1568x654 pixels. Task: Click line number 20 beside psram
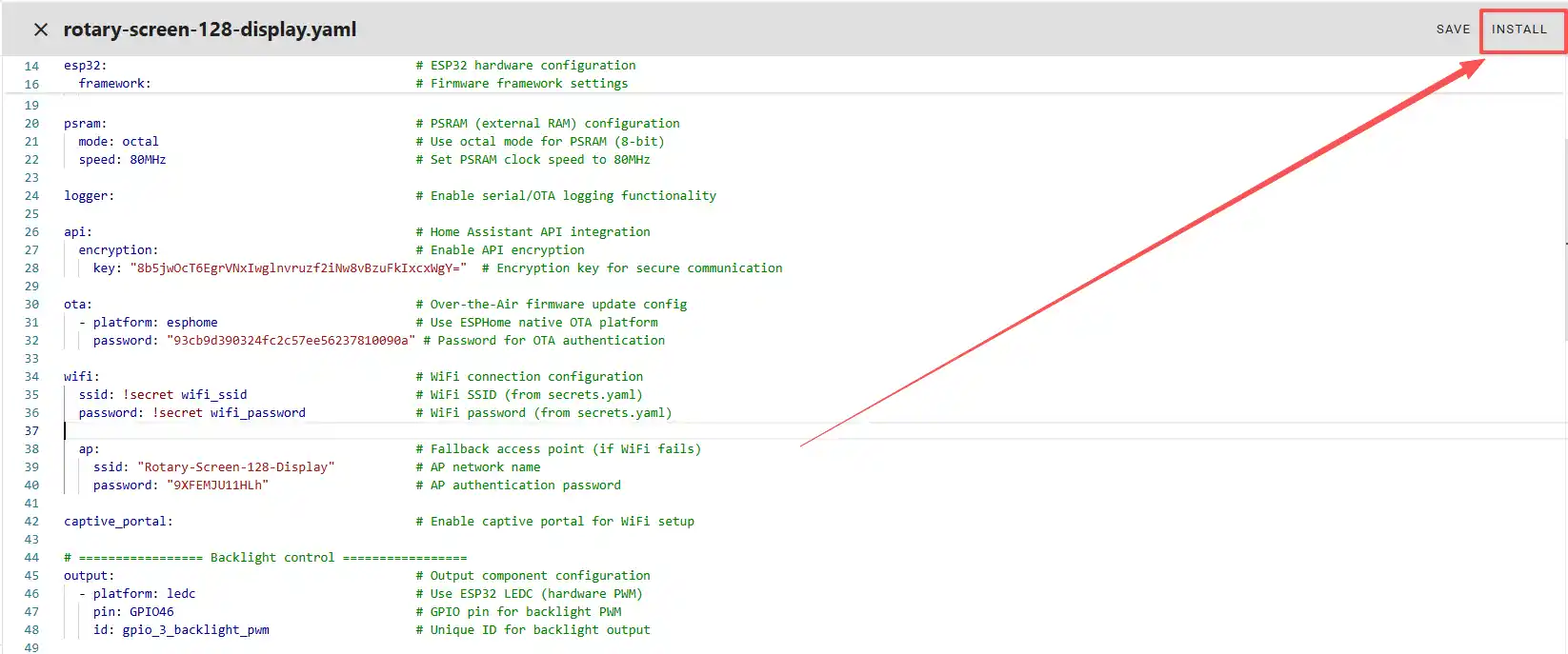(31, 124)
